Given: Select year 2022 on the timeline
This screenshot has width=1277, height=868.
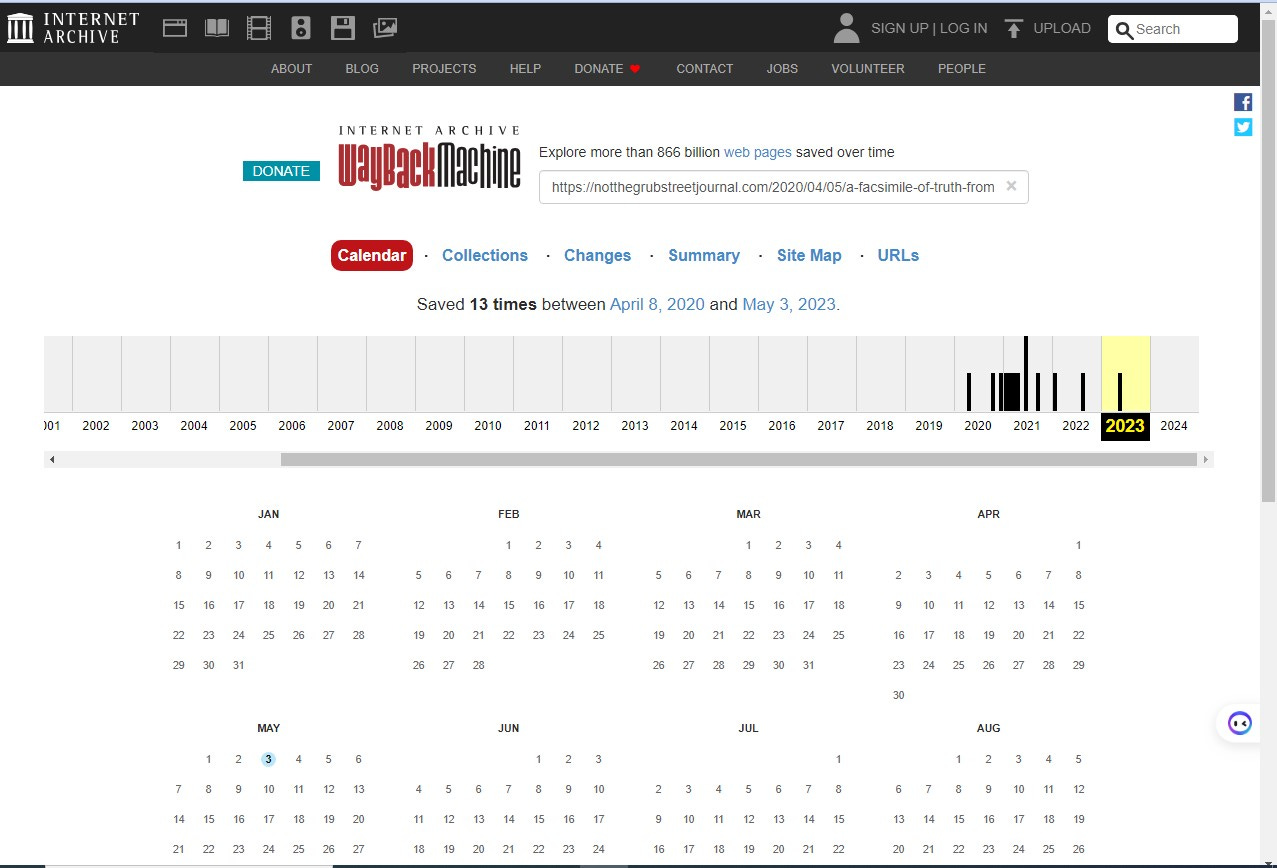Looking at the screenshot, I should (x=1076, y=426).
